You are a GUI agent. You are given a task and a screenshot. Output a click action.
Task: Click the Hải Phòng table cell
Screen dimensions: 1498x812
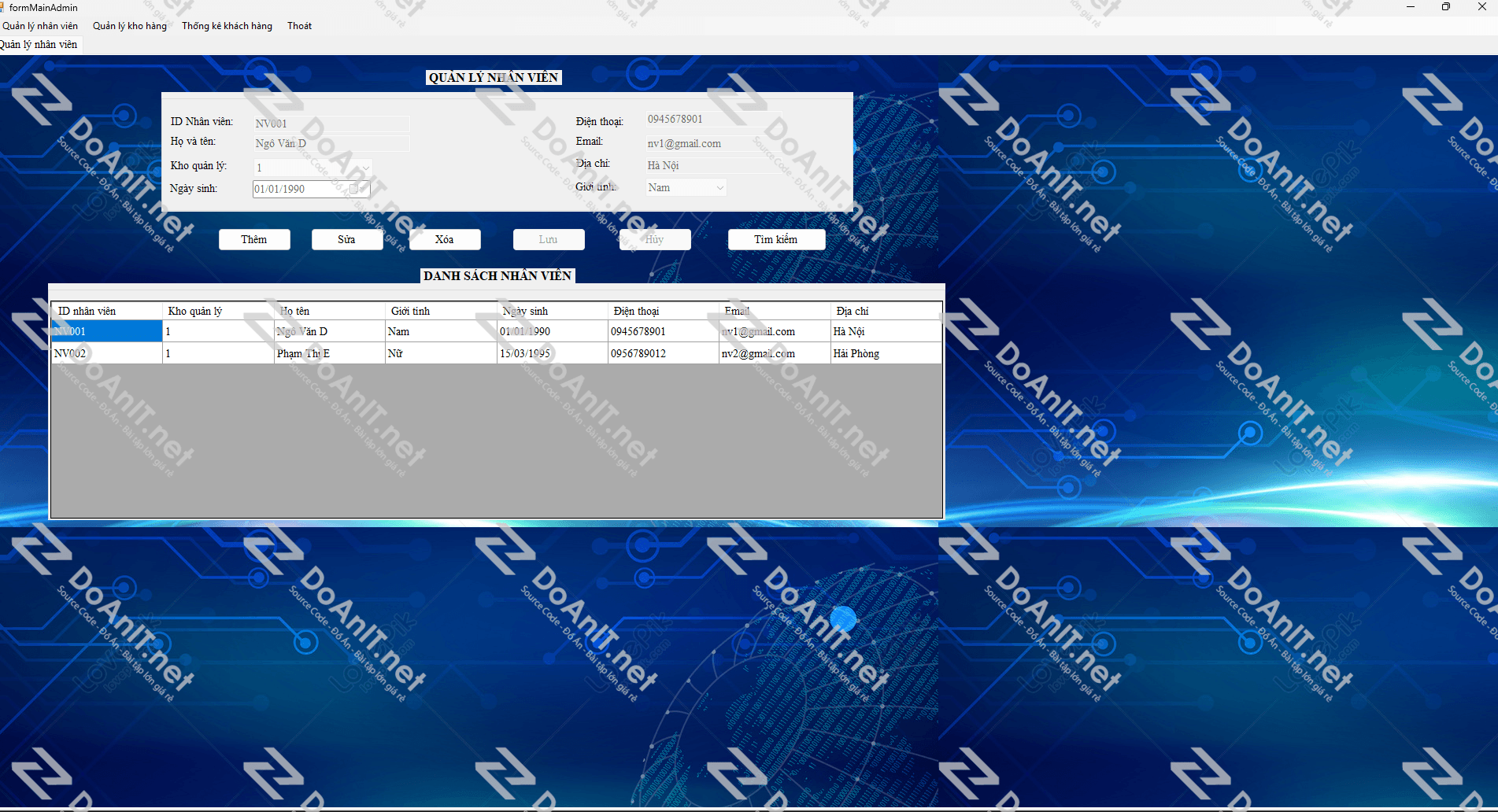click(x=886, y=353)
